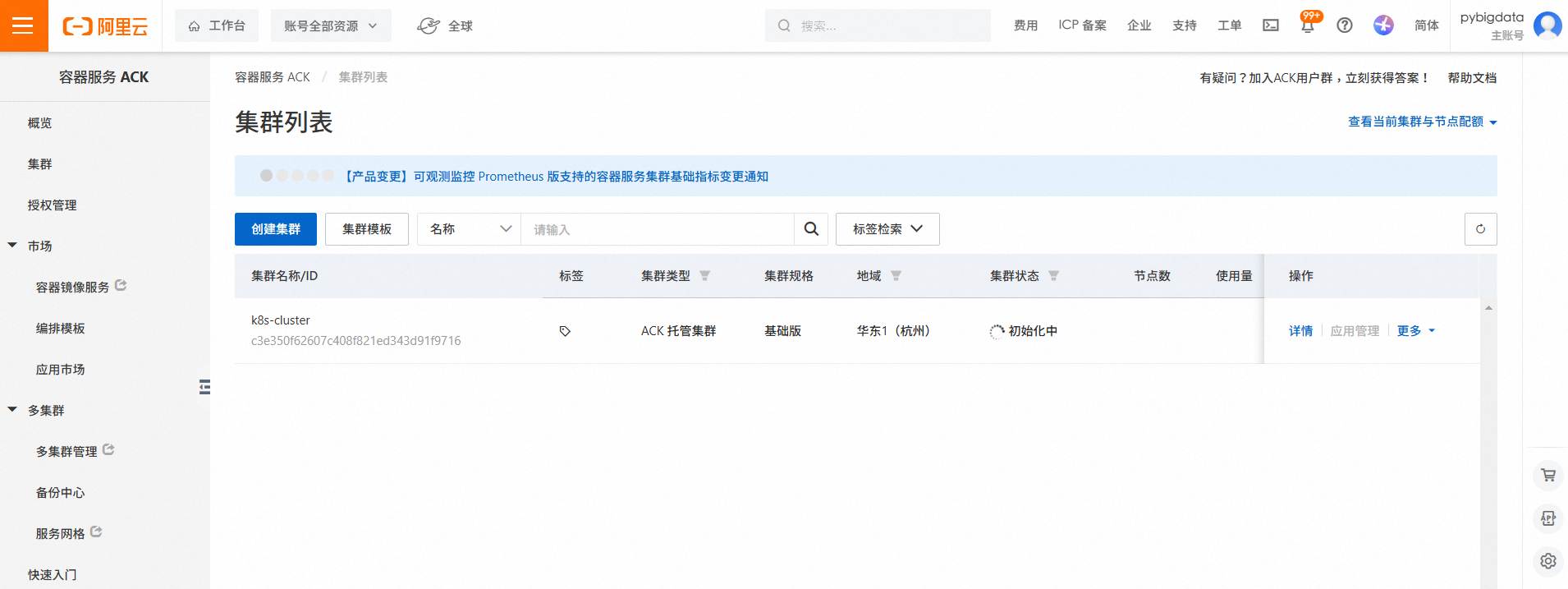This screenshot has height=589, width=1568.
Task: Switch language via 简体
Action: pos(1427,25)
